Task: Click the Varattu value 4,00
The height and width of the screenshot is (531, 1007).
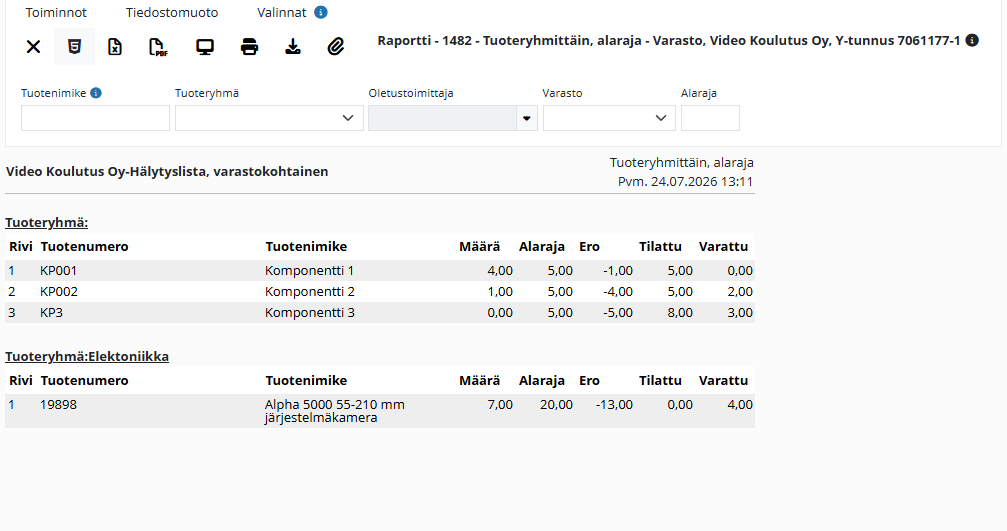Action: tap(740, 405)
